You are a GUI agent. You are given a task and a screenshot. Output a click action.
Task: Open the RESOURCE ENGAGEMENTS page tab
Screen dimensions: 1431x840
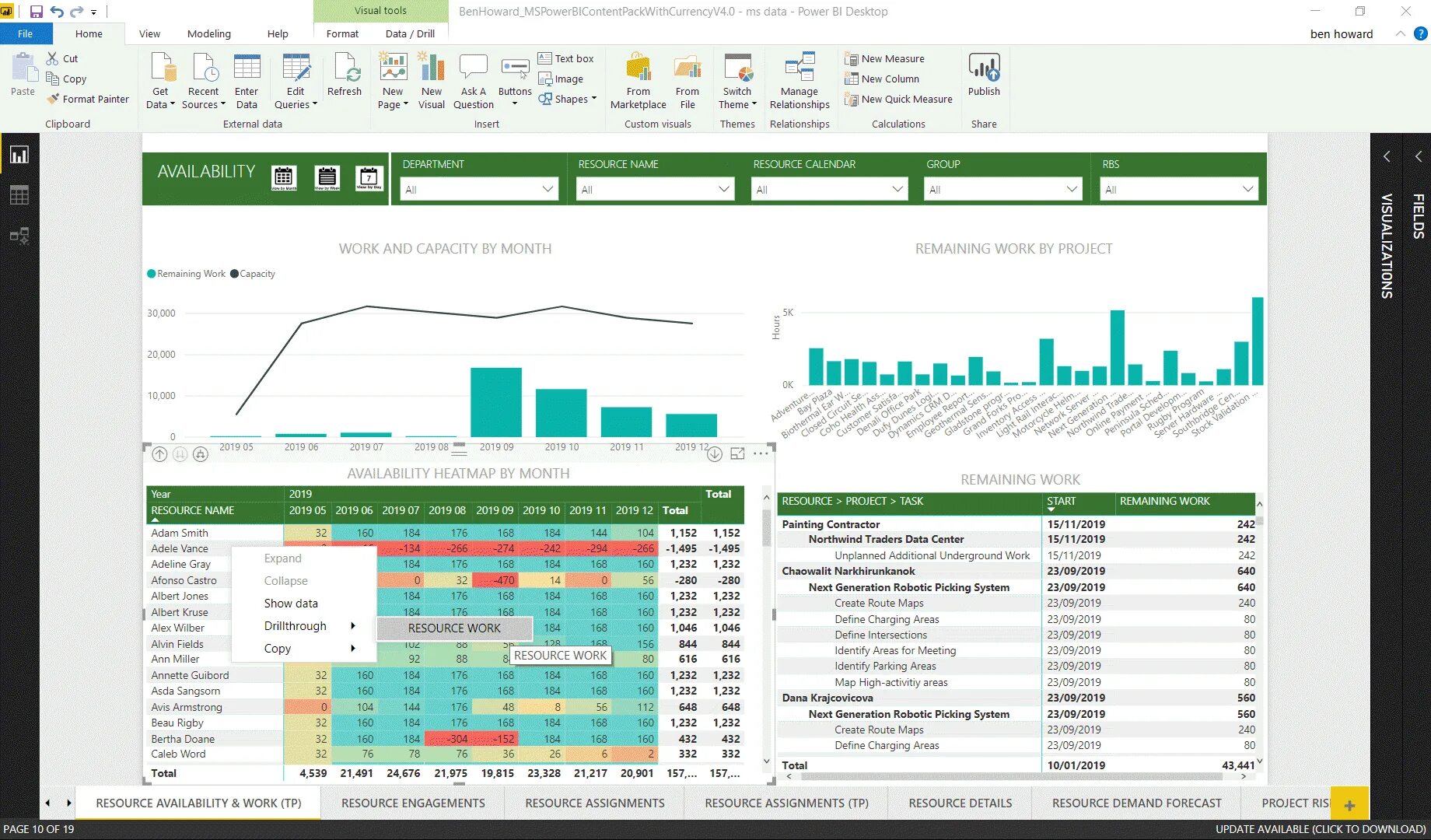(413, 803)
